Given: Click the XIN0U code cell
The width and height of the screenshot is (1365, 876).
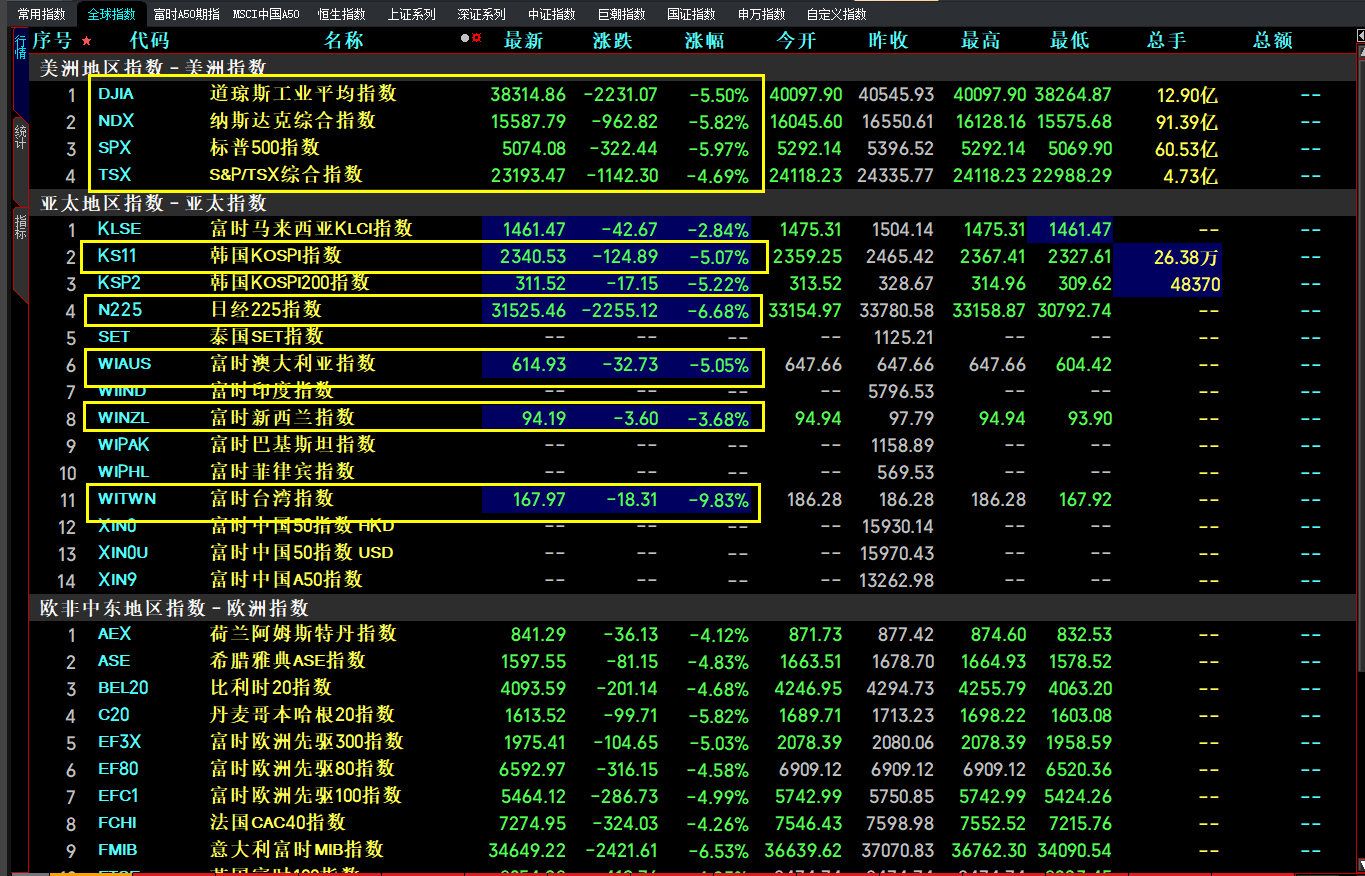Looking at the screenshot, I should click(123, 553).
